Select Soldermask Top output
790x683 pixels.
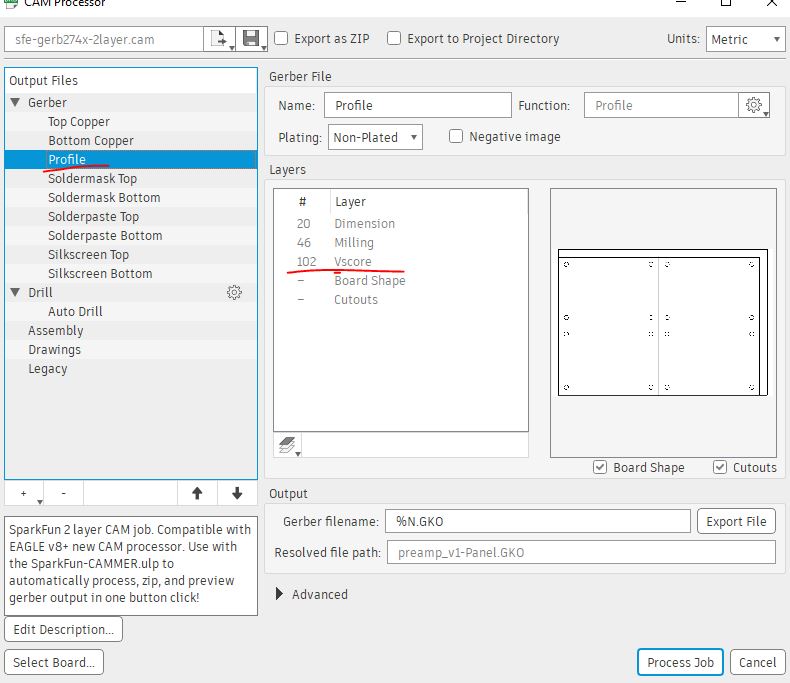[x=92, y=178]
